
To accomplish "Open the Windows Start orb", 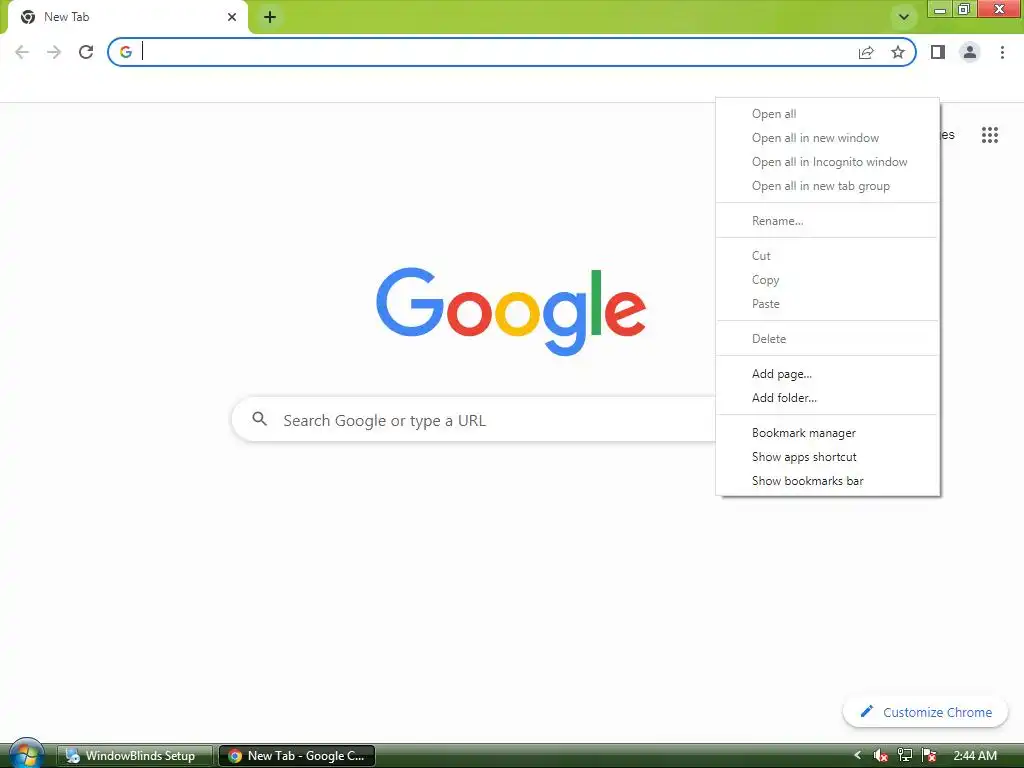I will point(27,754).
